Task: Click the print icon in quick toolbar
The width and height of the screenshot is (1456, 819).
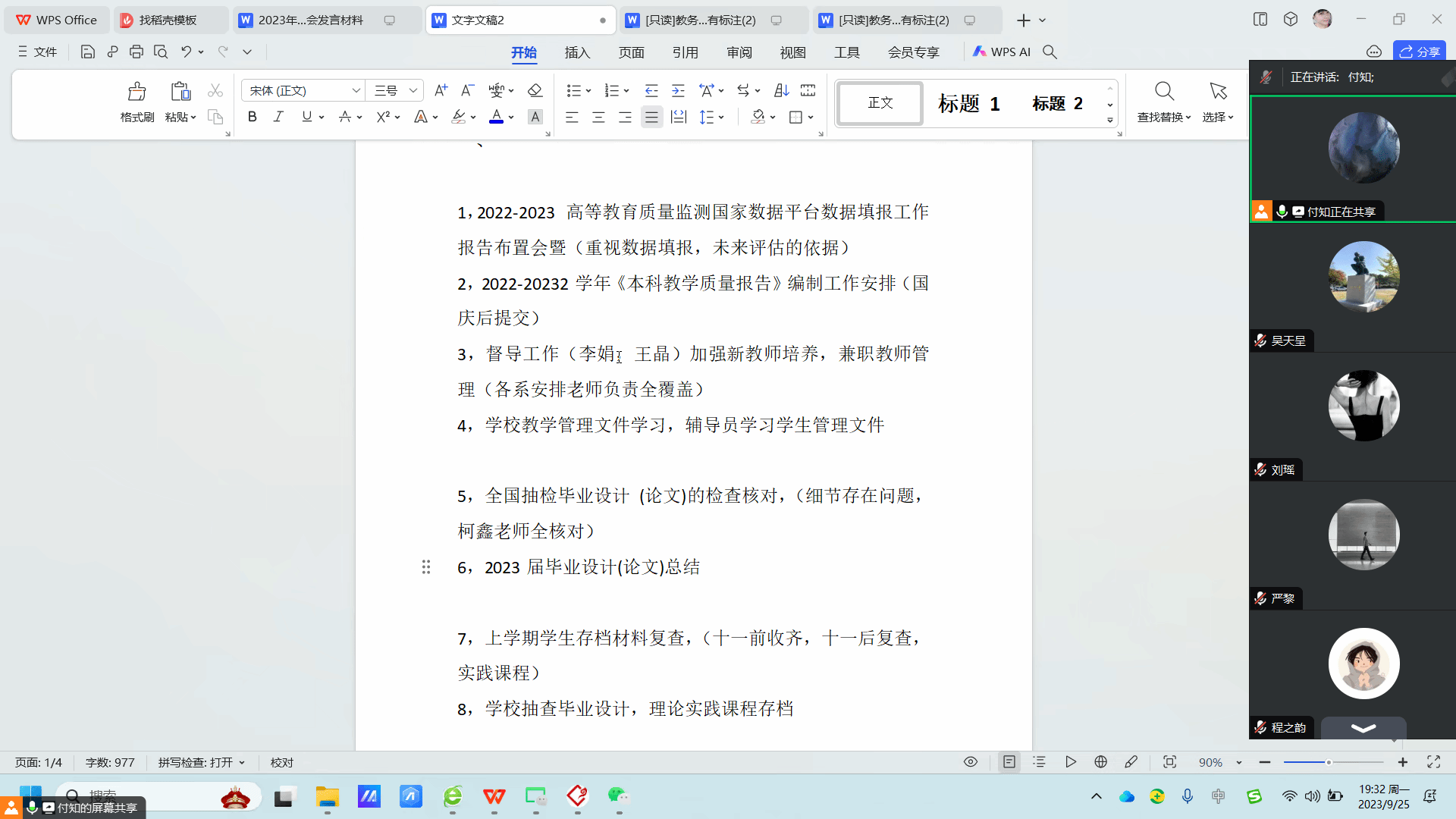Action: pyautogui.click(x=136, y=52)
